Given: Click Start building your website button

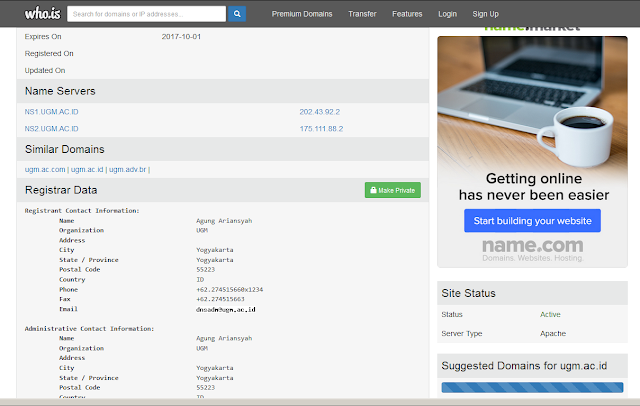Looking at the screenshot, I should pyautogui.click(x=532, y=221).
